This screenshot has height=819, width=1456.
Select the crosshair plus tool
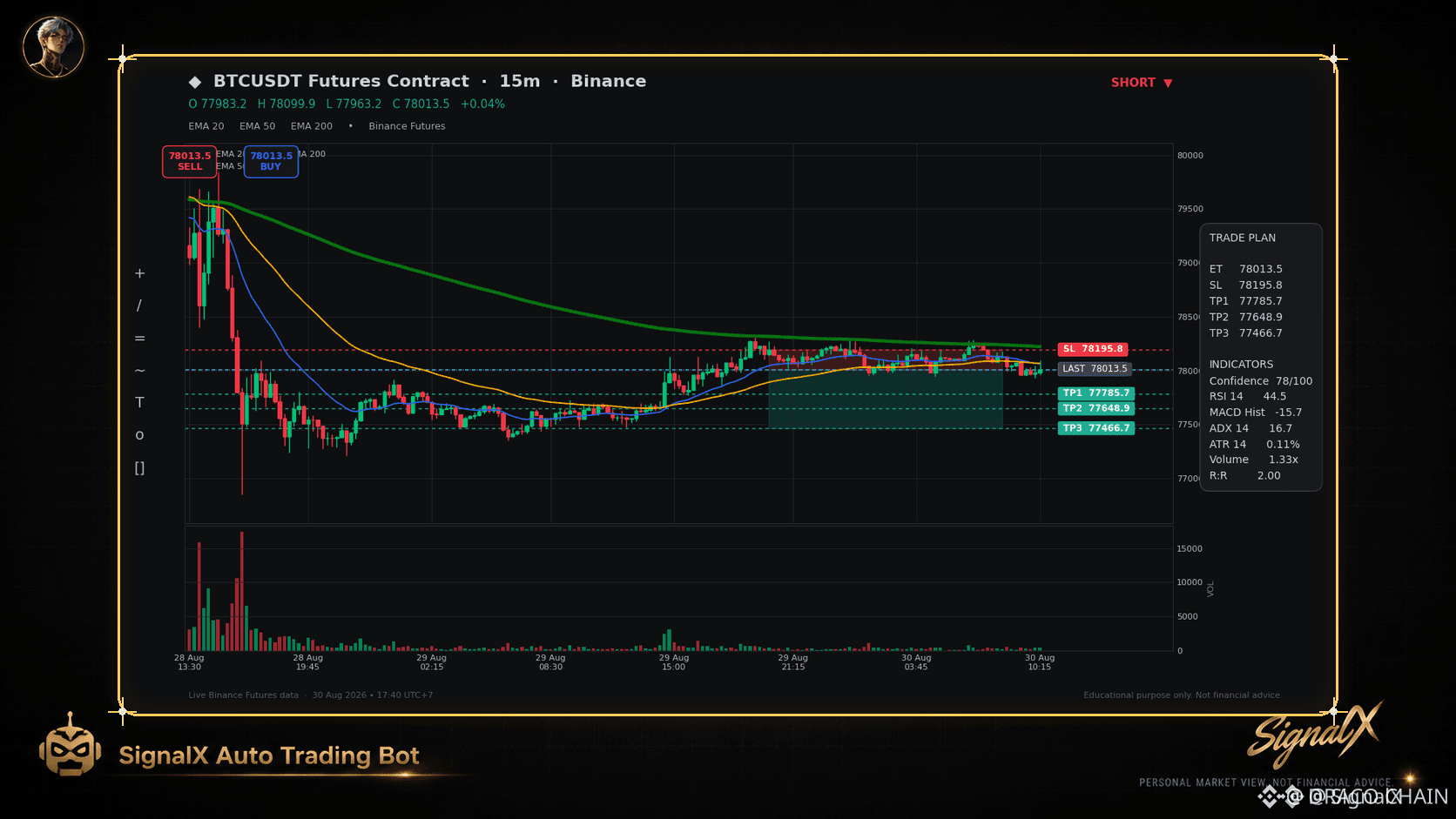point(139,273)
